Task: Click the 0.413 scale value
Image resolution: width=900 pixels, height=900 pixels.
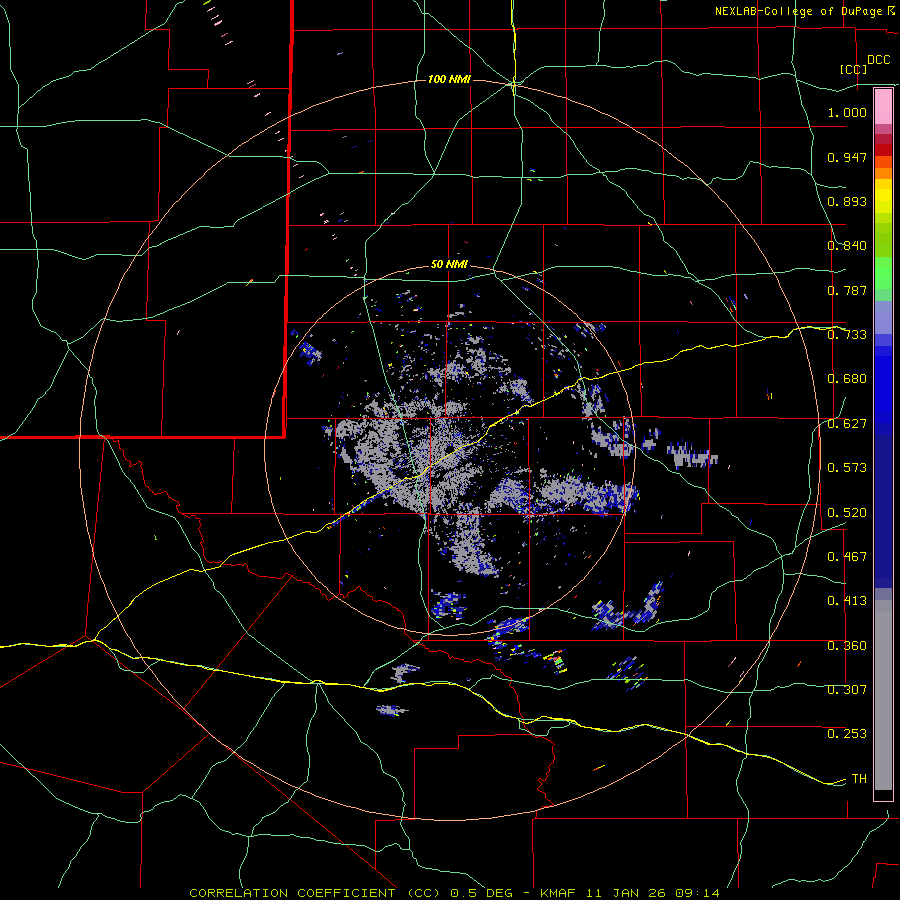Action: [x=847, y=601]
